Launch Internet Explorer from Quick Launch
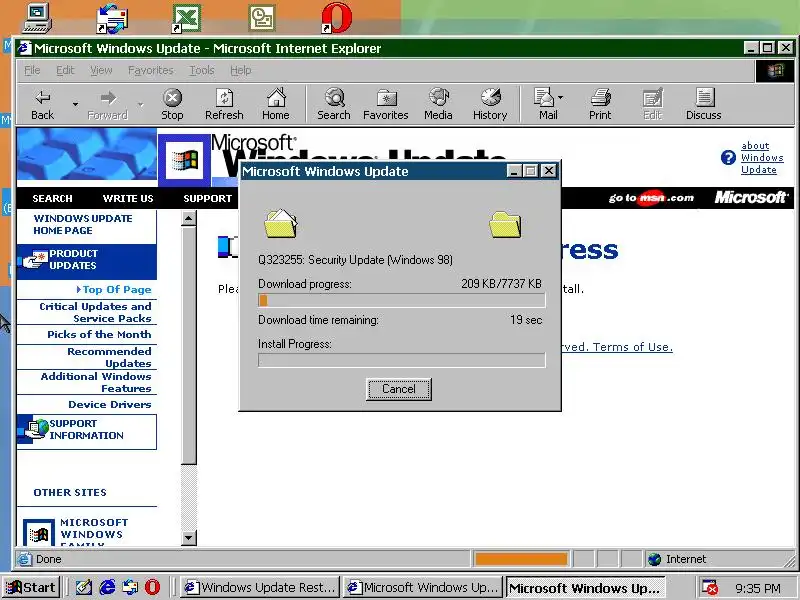Screen dimensions: 800x600 (107, 587)
